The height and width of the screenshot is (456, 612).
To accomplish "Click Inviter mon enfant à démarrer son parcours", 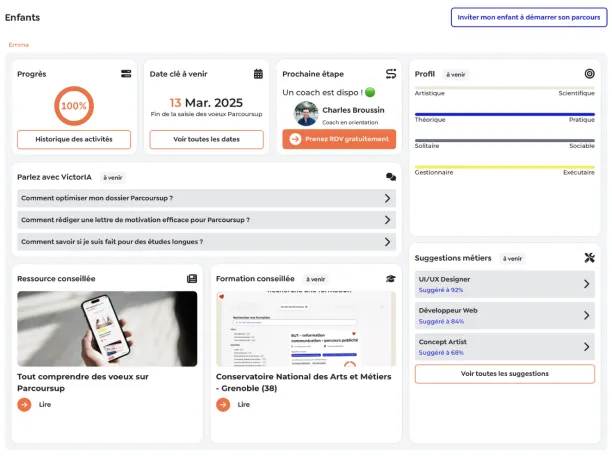I will (x=529, y=17).
